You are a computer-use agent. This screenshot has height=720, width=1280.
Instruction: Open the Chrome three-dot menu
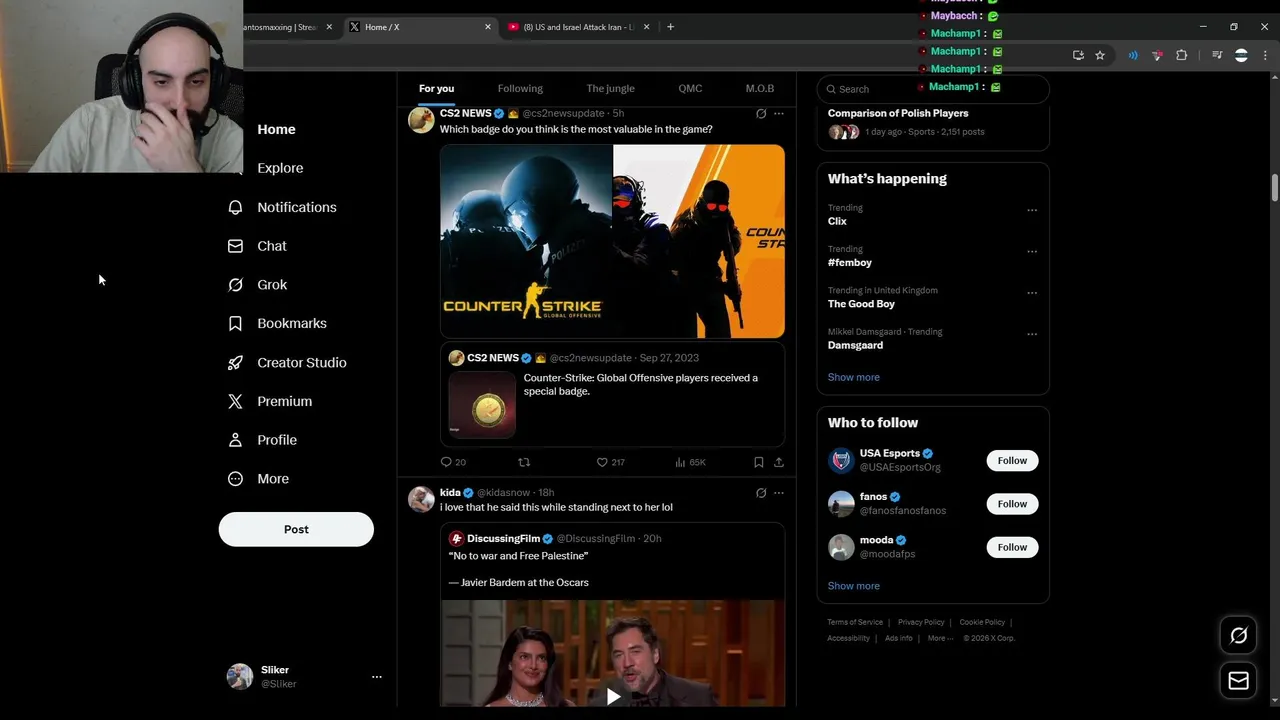(x=1266, y=56)
